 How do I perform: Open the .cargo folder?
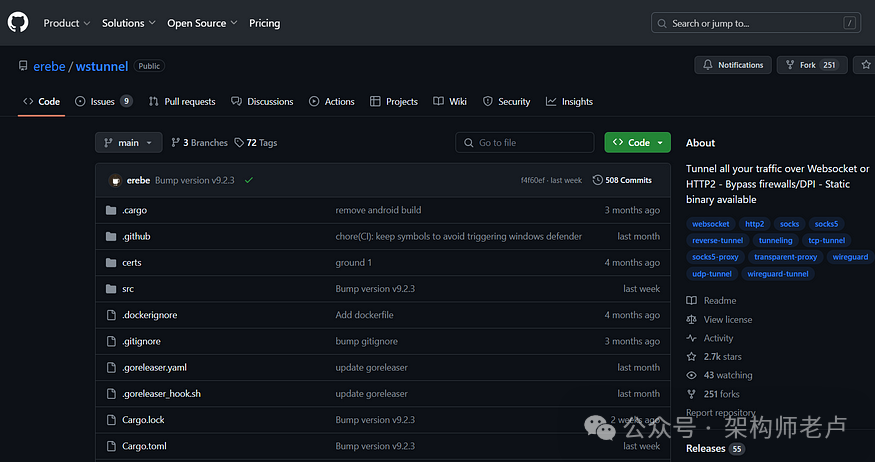click(134, 210)
